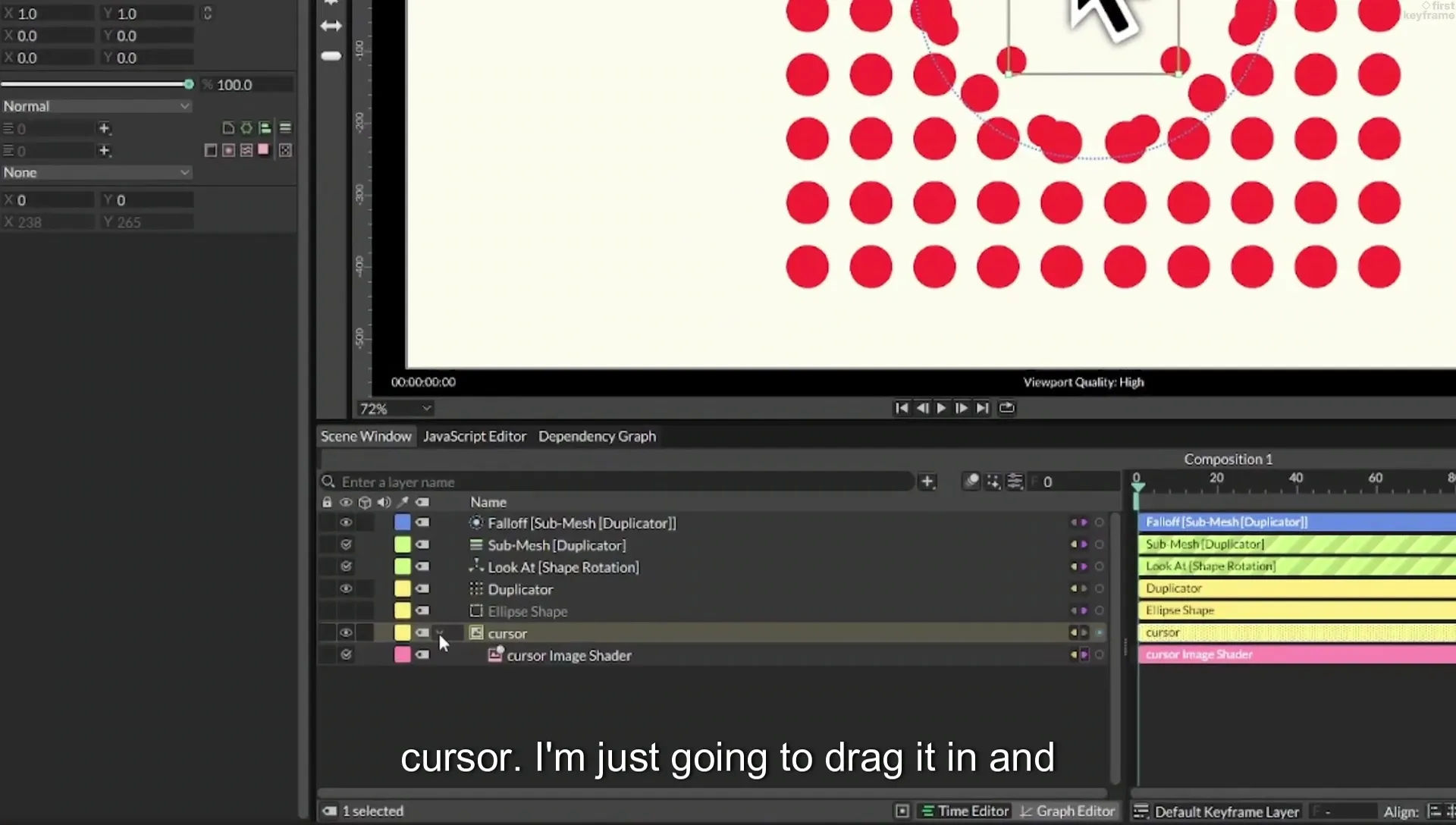Click the cursor layer image icon
Viewport: 1456px width, 825px height.
(x=476, y=632)
